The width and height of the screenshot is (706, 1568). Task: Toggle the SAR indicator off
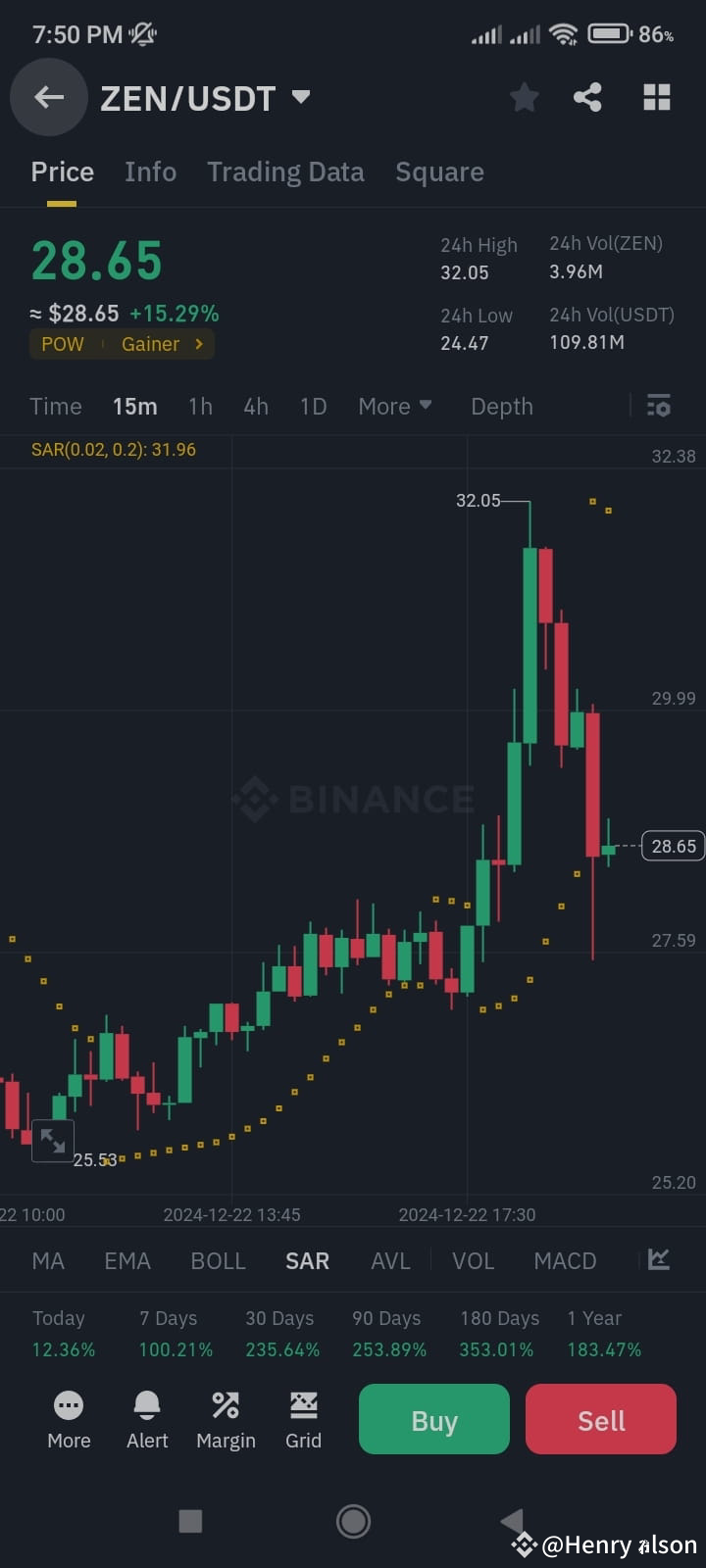point(307,1260)
